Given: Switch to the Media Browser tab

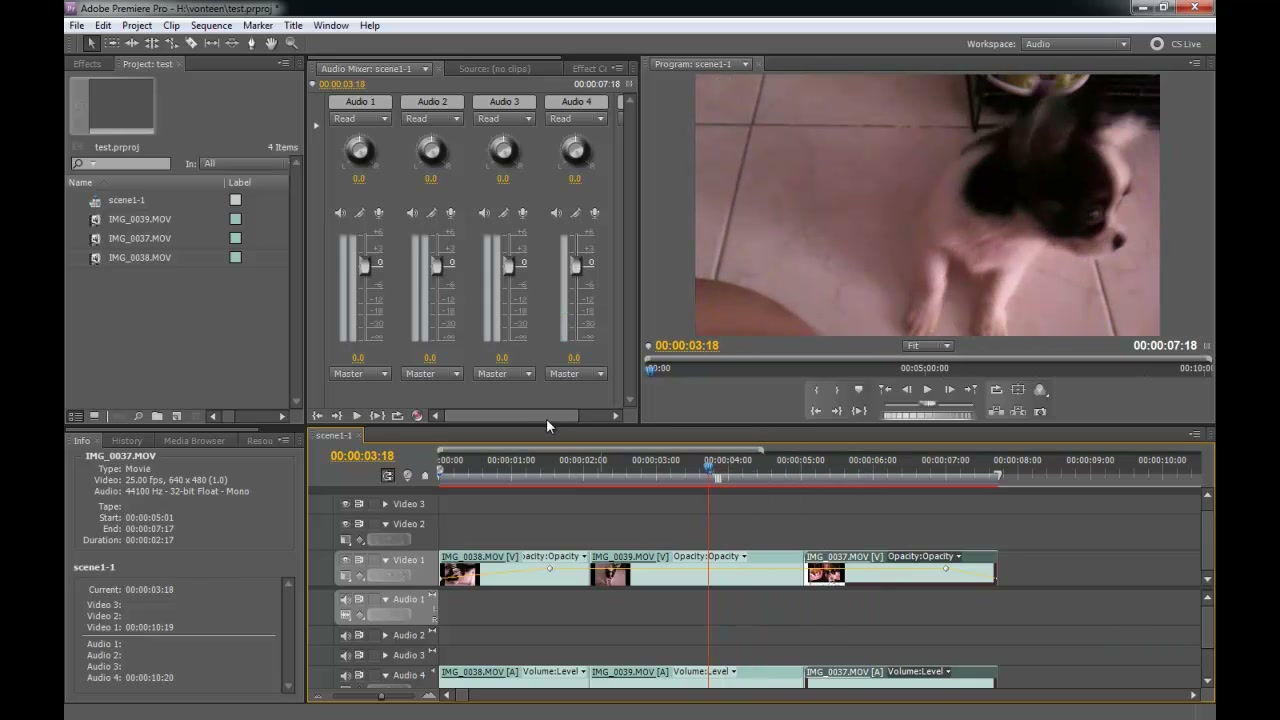Looking at the screenshot, I should [194, 441].
